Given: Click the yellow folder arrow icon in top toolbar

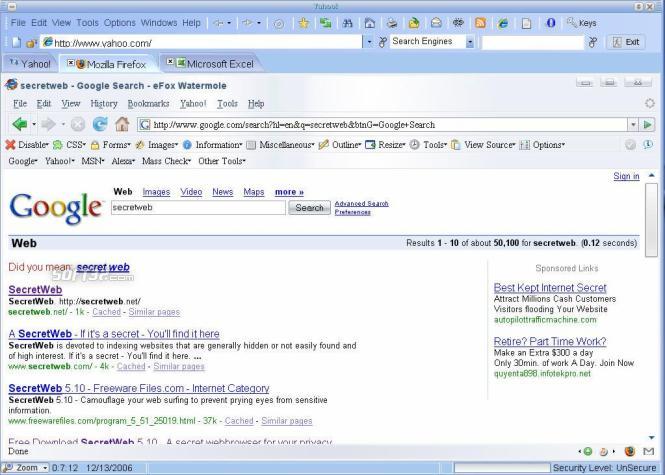Looking at the screenshot, I should pos(414,23).
